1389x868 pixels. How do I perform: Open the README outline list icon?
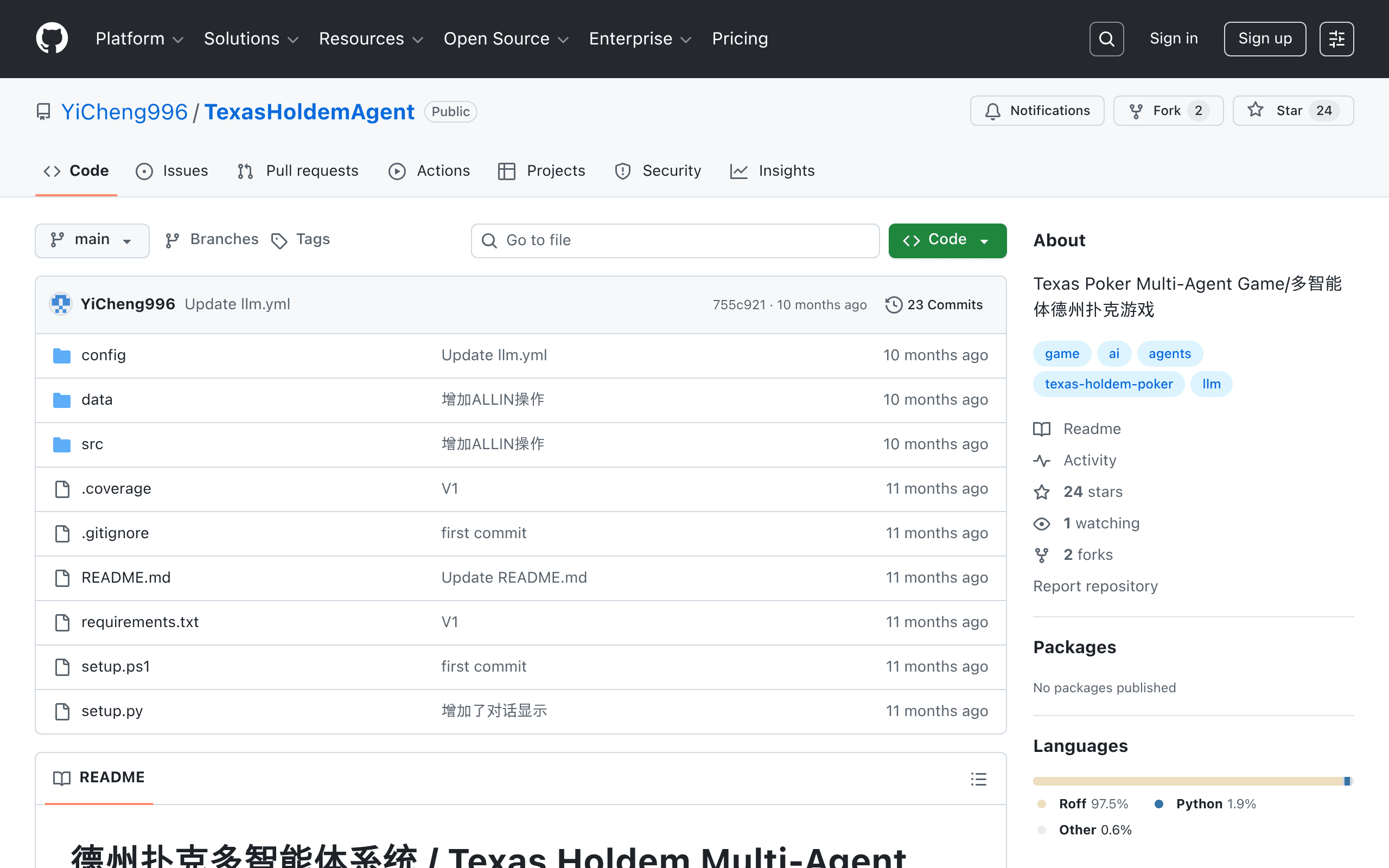click(979, 778)
